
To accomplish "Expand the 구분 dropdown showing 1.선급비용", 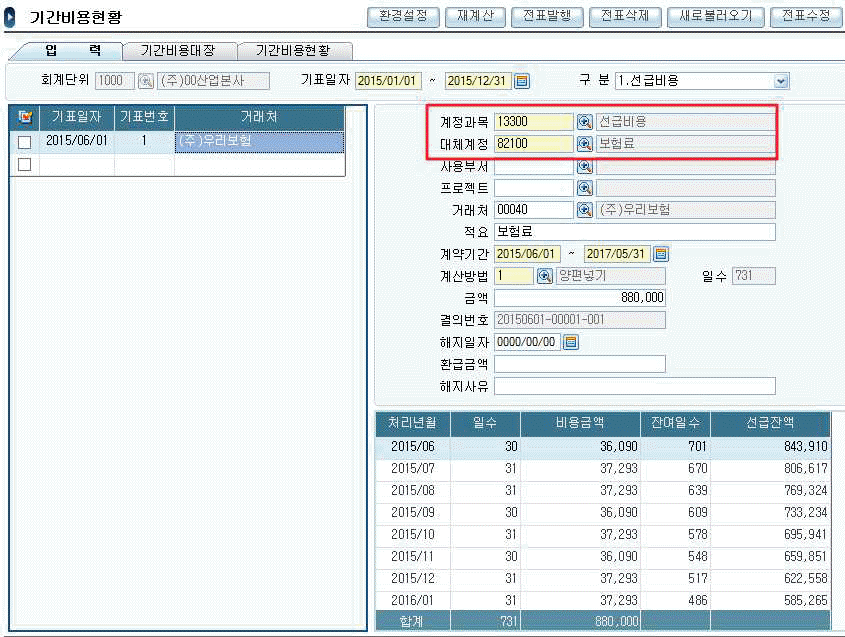I will coord(781,81).
